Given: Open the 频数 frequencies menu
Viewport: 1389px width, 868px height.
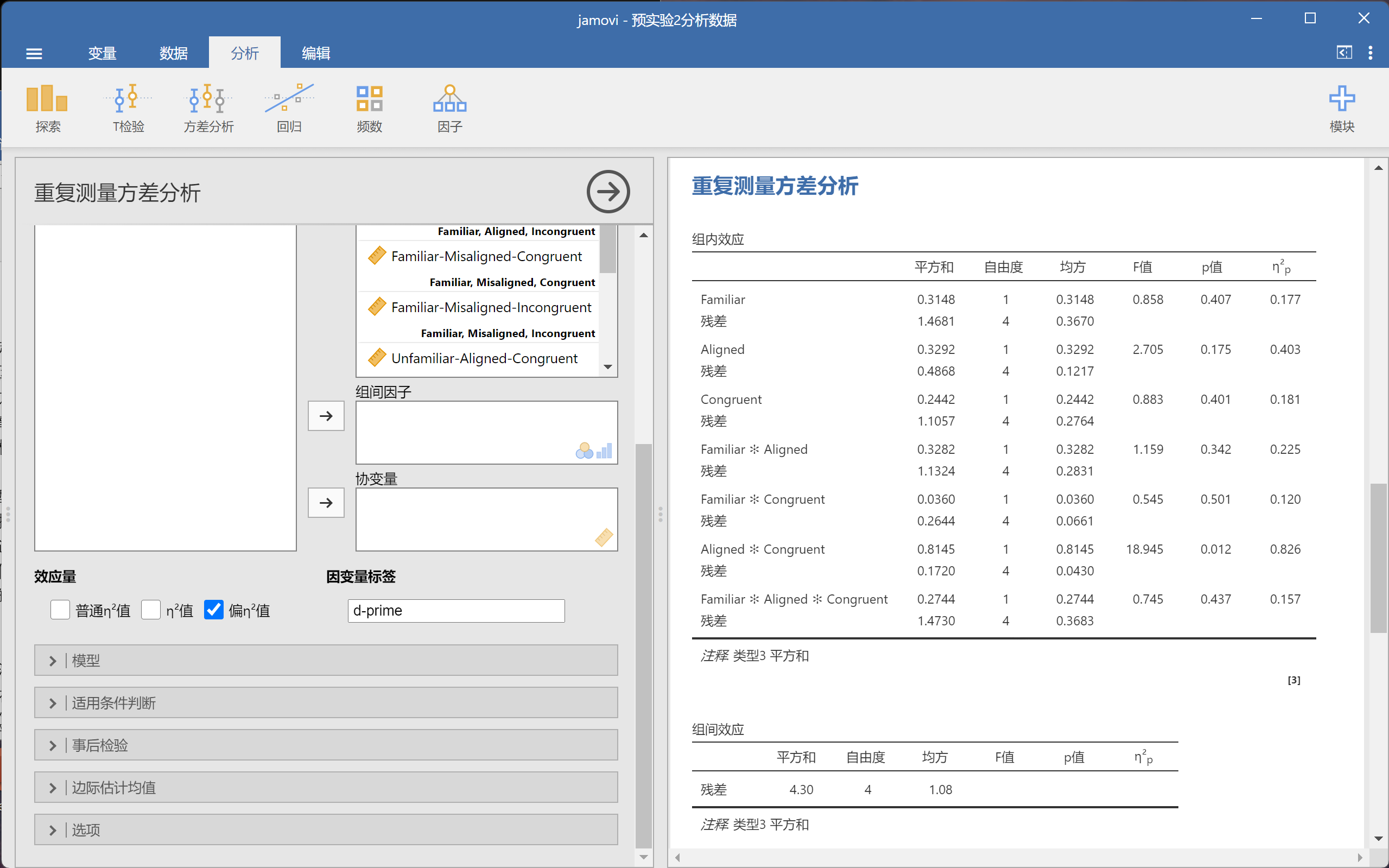Looking at the screenshot, I should (x=369, y=108).
